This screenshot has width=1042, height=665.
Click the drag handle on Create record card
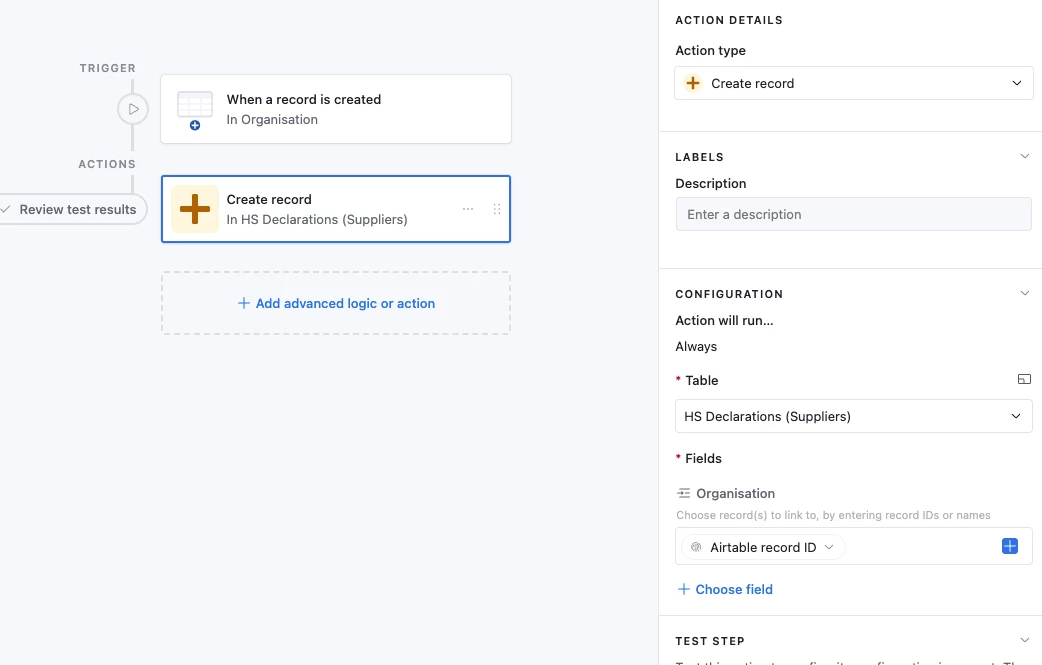tap(496, 209)
